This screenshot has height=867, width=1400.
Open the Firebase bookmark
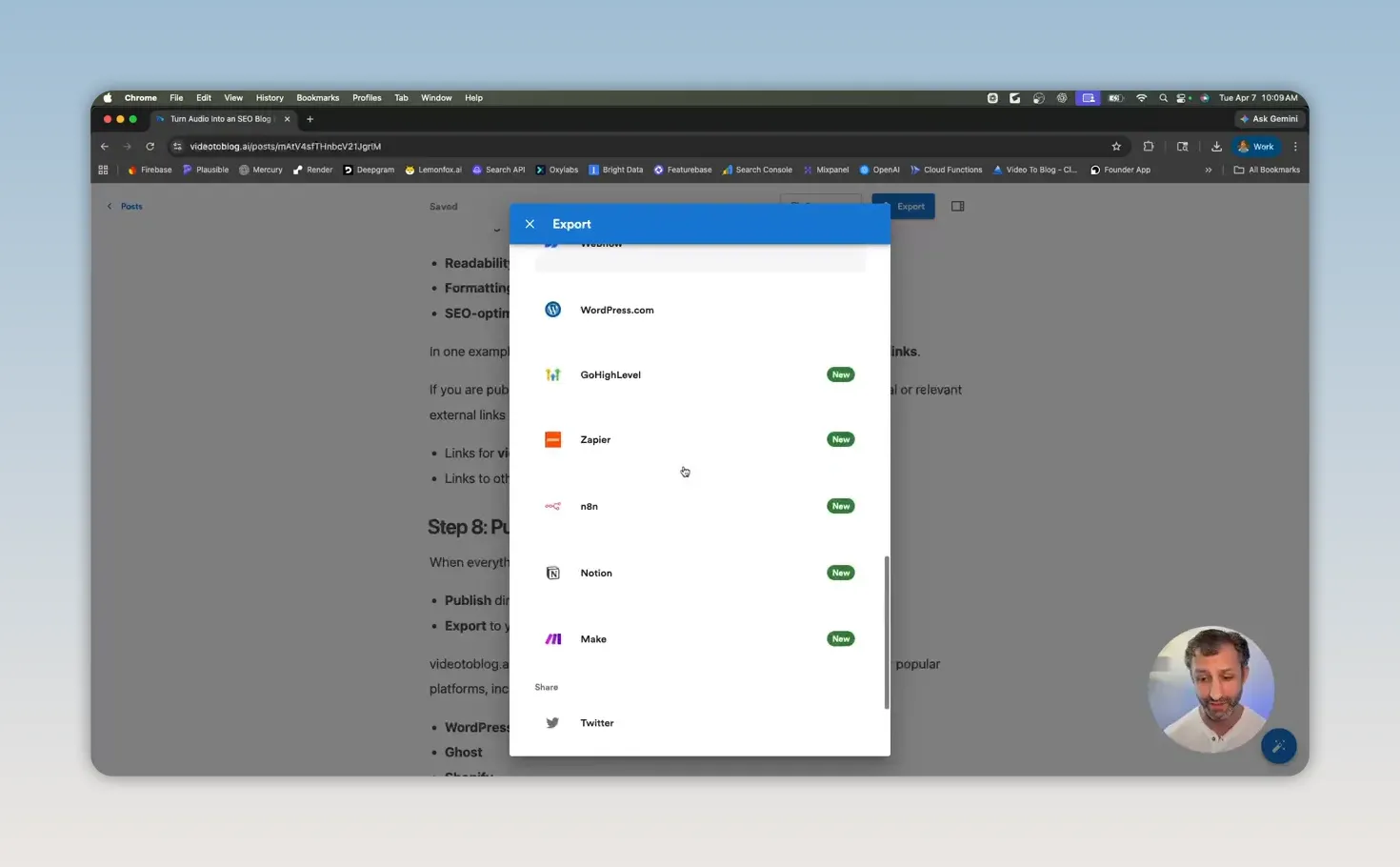[150, 170]
